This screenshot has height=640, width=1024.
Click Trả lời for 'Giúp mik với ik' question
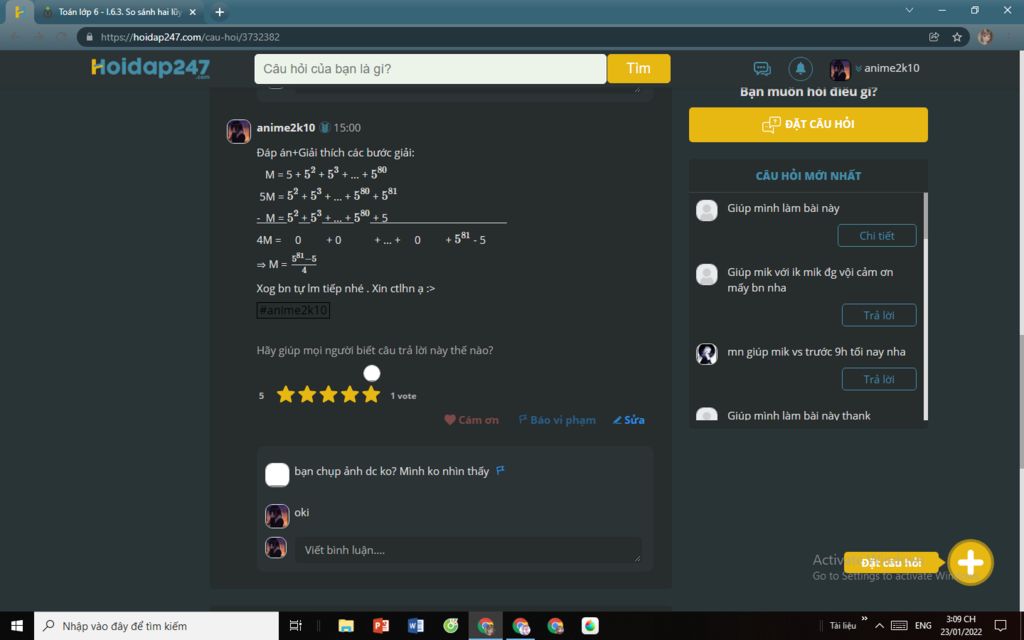[878, 315]
